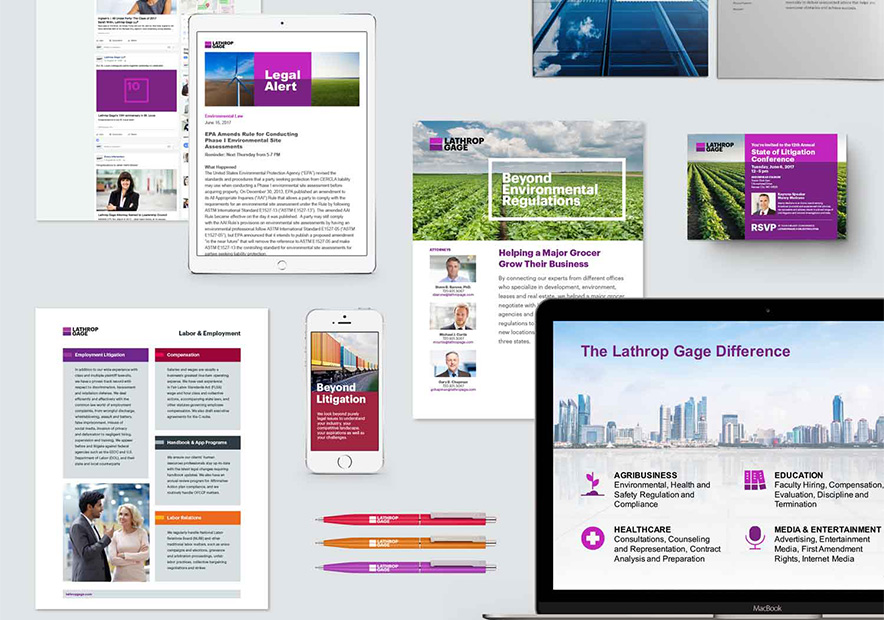Select the red Lathrop Gage pen
Screen dimensions: 884x620
point(405,519)
